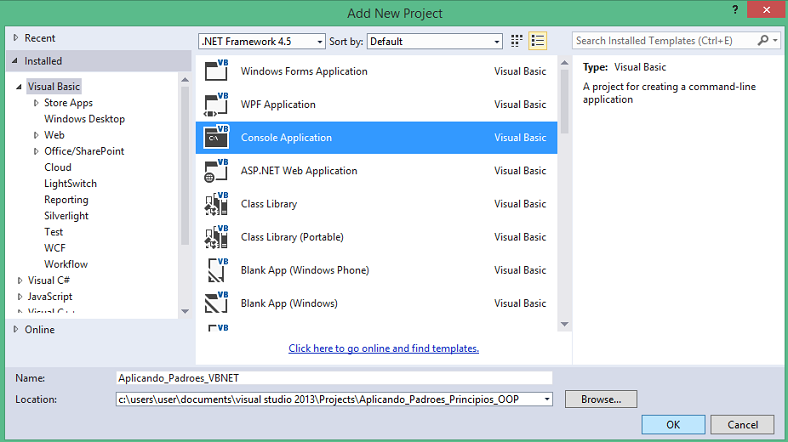Select the Blank App (Windows Phone) icon
The image size is (788, 442).
(217, 270)
